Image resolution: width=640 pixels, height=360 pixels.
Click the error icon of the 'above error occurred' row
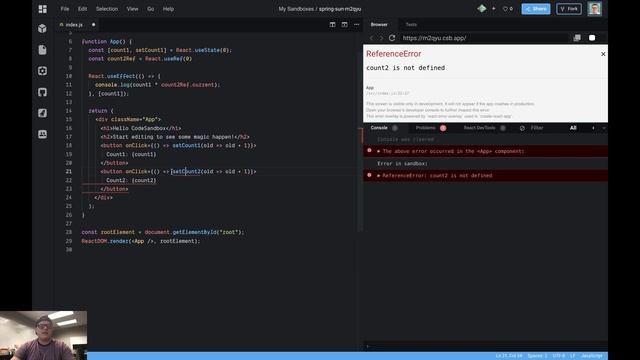pyautogui.click(x=369, y=151)
